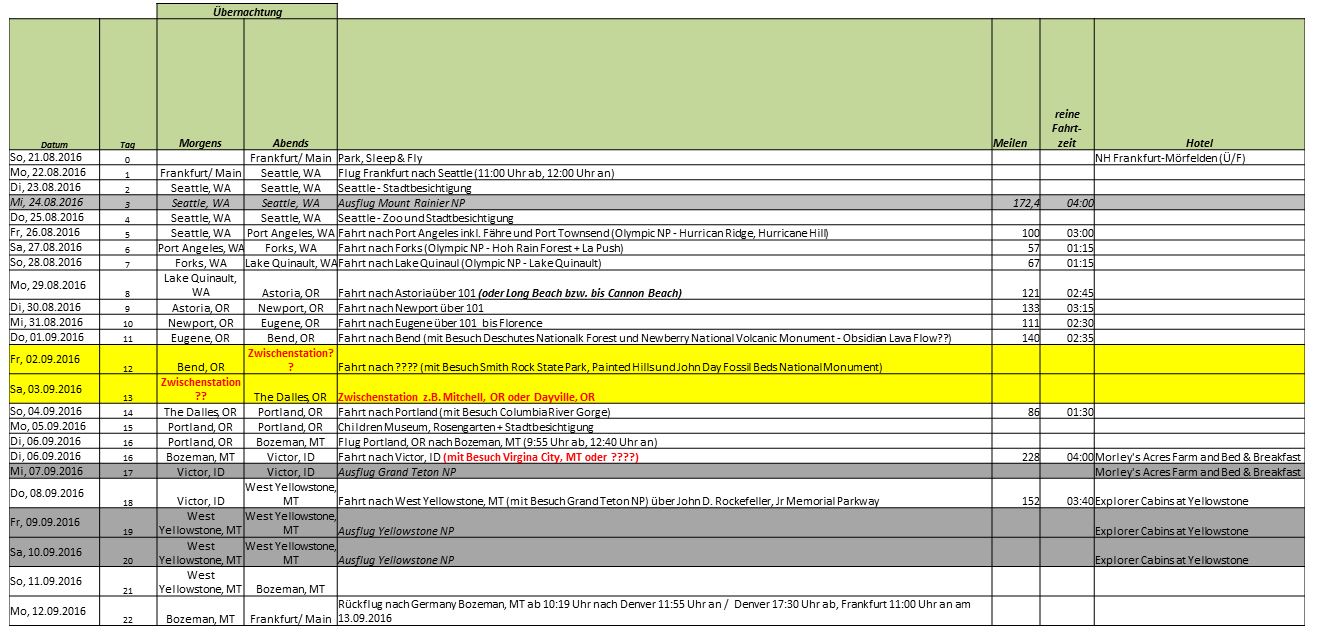
Task: Click the Übernachtung header cell
Action: click(x=247, y=11)
